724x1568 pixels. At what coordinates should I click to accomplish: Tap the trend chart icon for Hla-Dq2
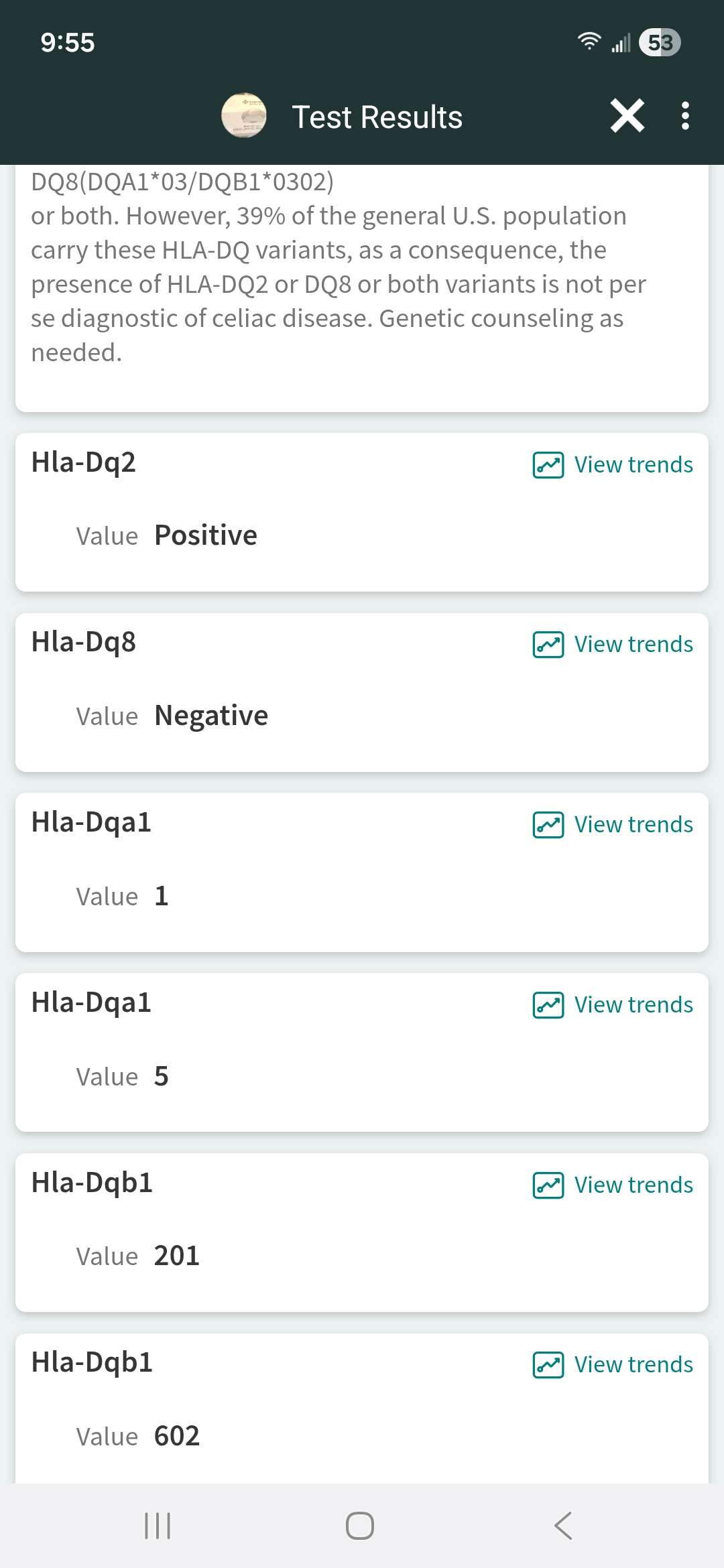(x=548, y=465)
